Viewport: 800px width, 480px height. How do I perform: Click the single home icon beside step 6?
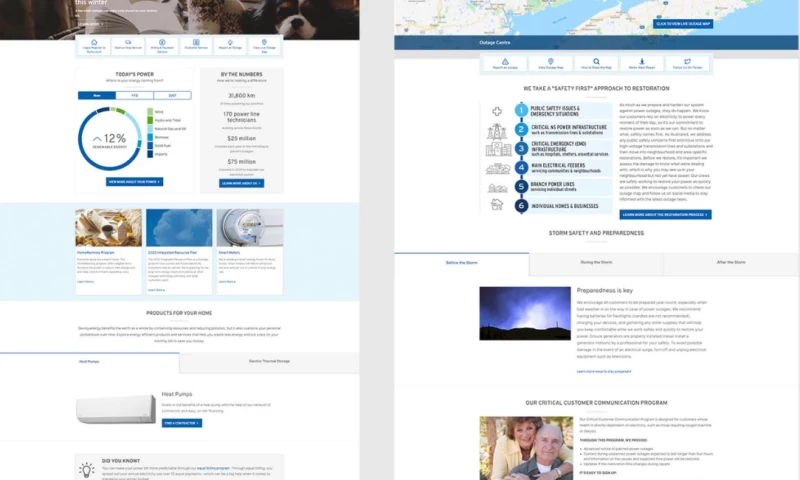pos(497,205)
